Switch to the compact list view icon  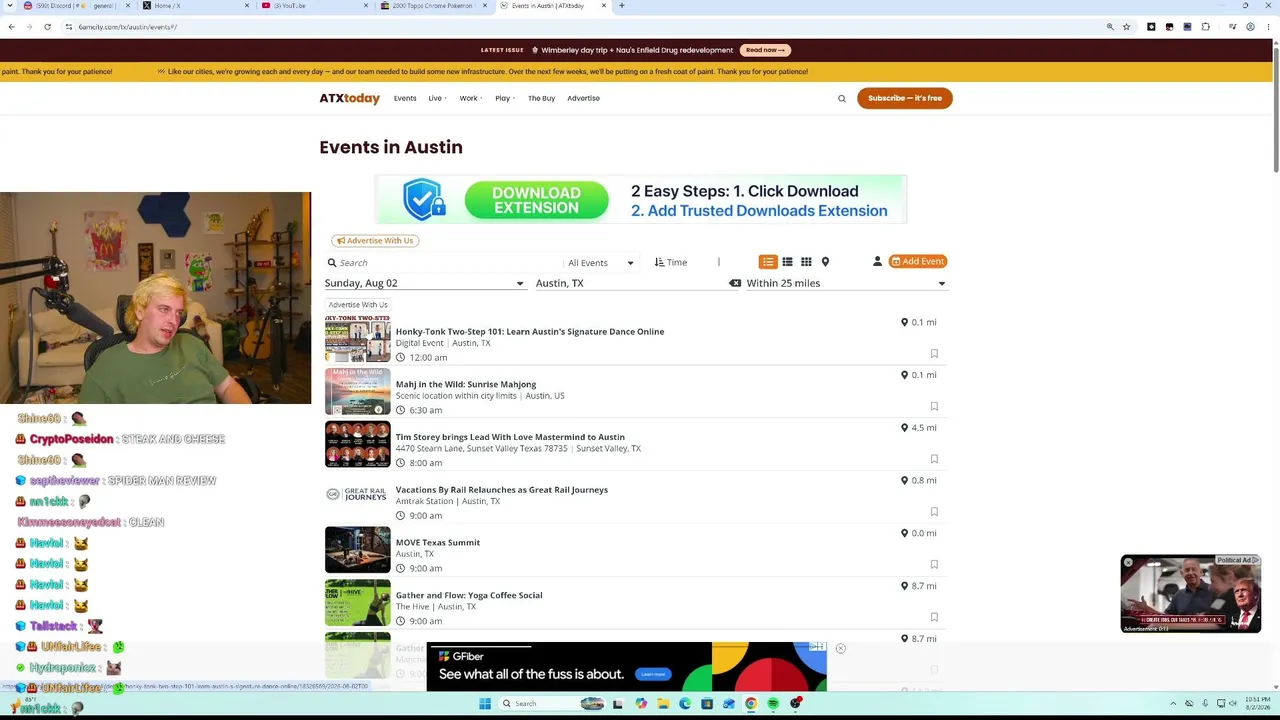(787, 262)
